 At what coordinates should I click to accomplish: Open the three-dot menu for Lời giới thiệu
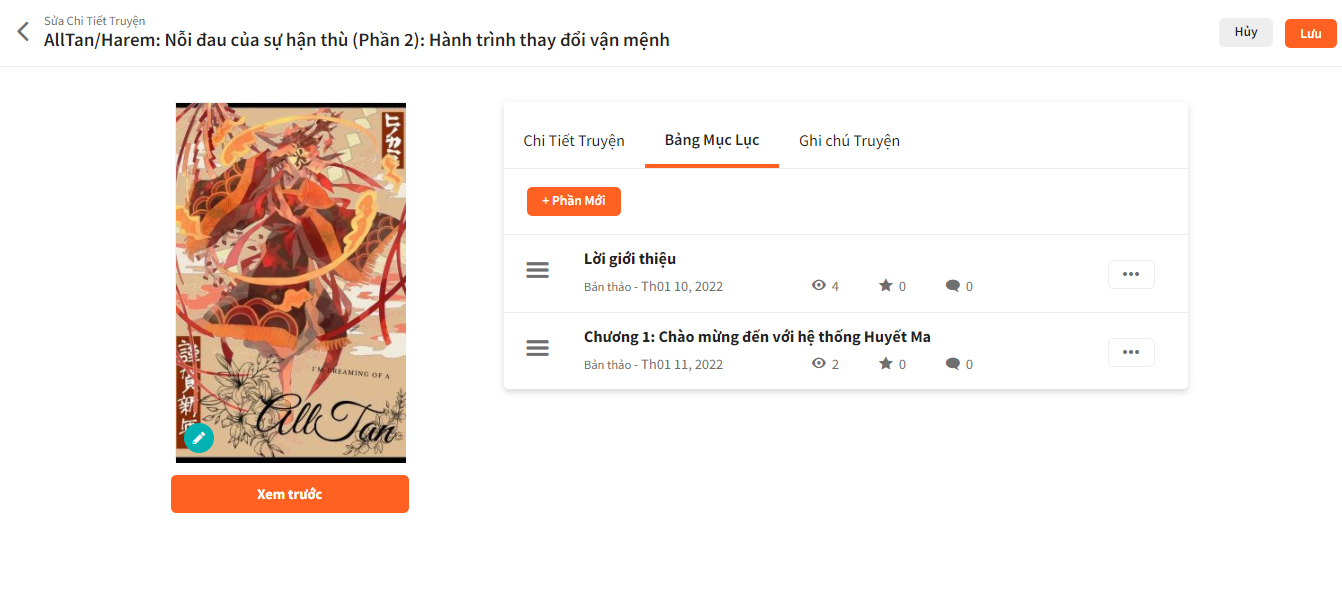(x=1131, y=274)
